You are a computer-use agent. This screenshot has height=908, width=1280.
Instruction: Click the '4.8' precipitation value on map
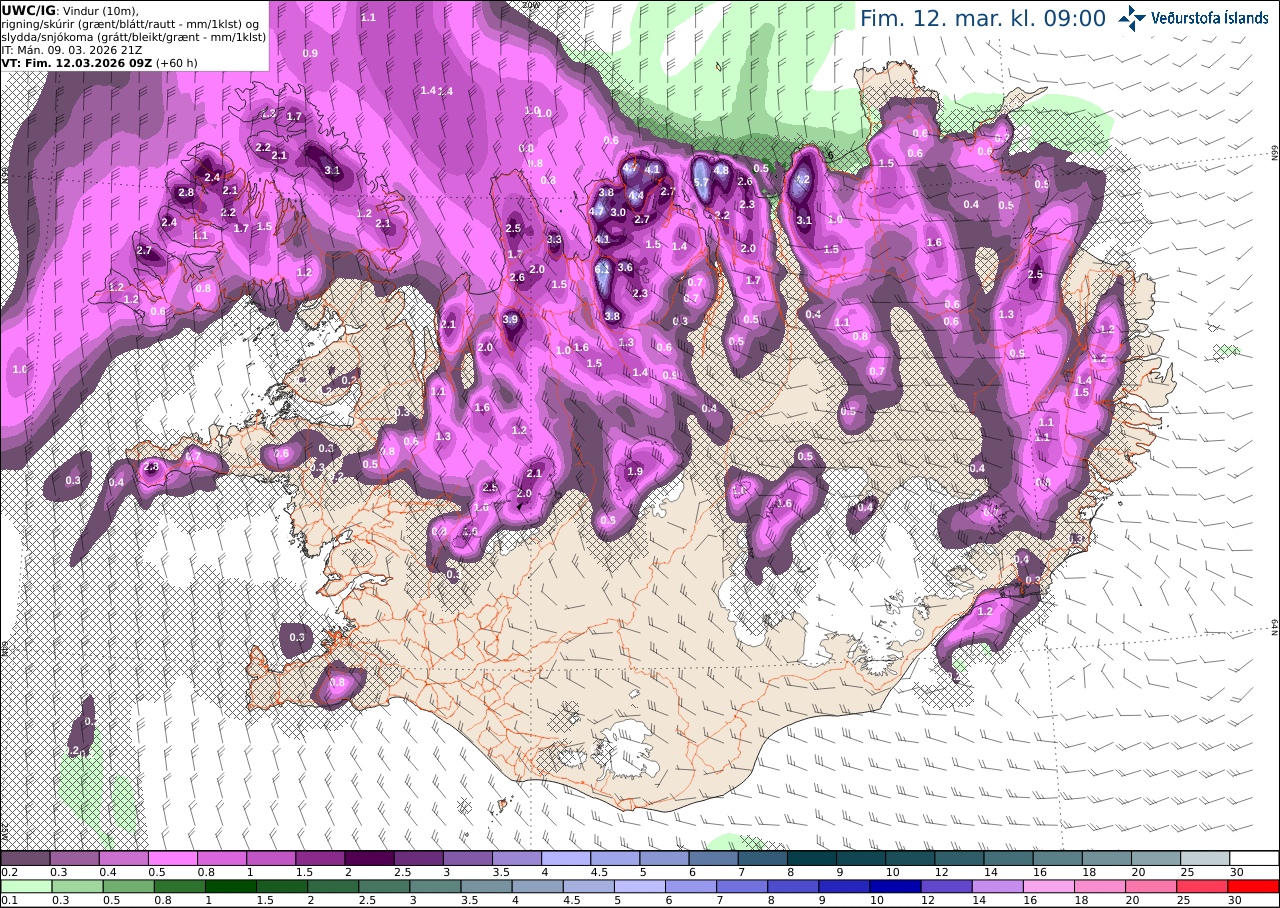(721, 171)
